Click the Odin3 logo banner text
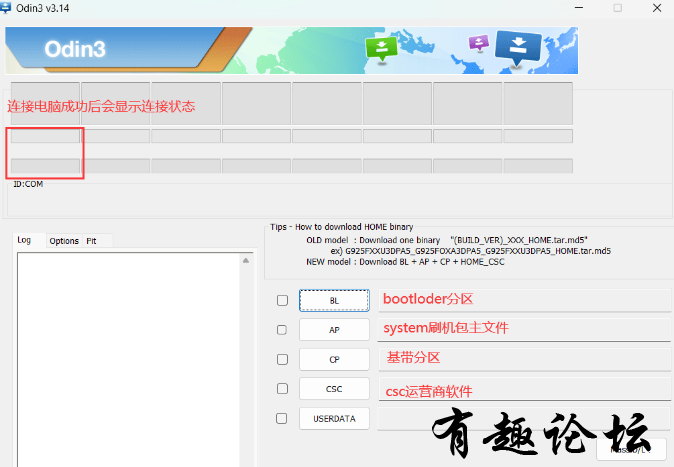Screen dimensions: 674x467 75,49
